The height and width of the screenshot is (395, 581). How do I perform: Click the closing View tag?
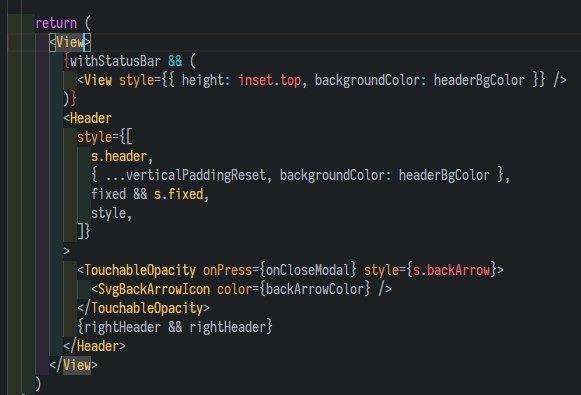pyautogui.click(x=73, y=365)
